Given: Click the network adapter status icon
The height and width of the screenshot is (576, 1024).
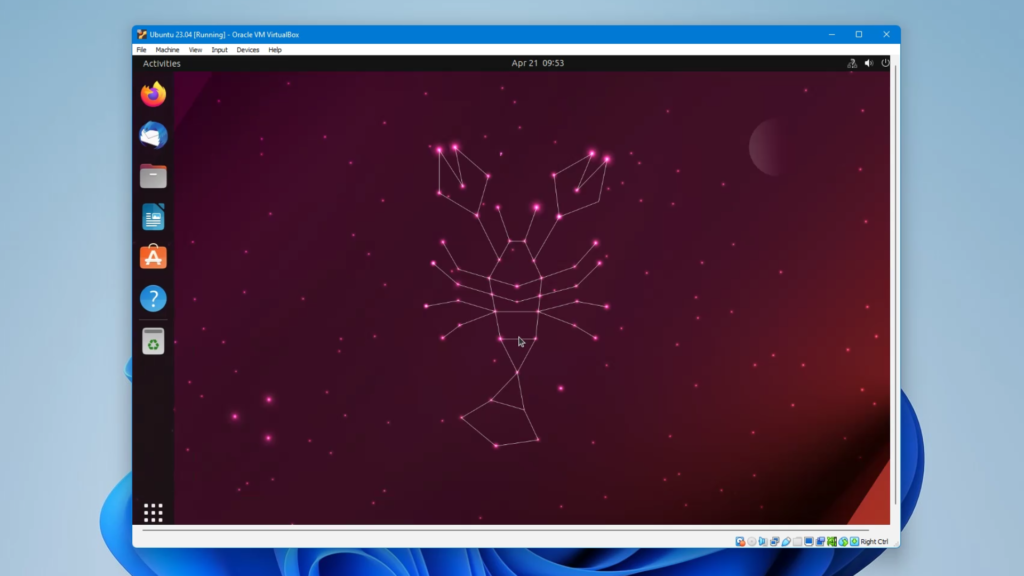Looking at the screenshot, I should coord(775,541).
